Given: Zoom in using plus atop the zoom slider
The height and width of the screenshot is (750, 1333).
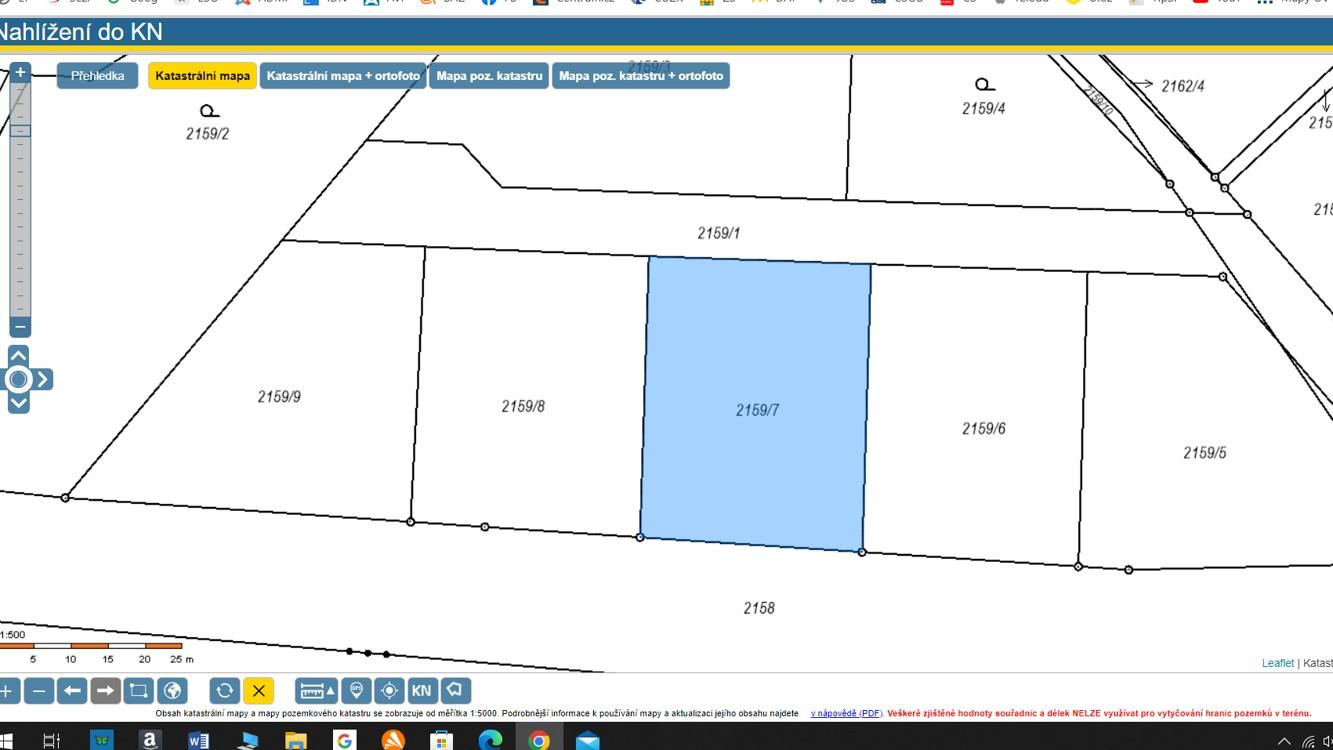Looking at the screenshot, I should [20, 72].
